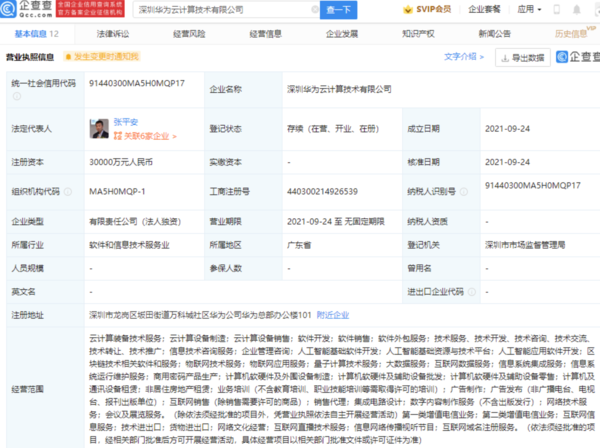Open legal representative 张平安 link
Screen dimensions: 600x448
126,122
